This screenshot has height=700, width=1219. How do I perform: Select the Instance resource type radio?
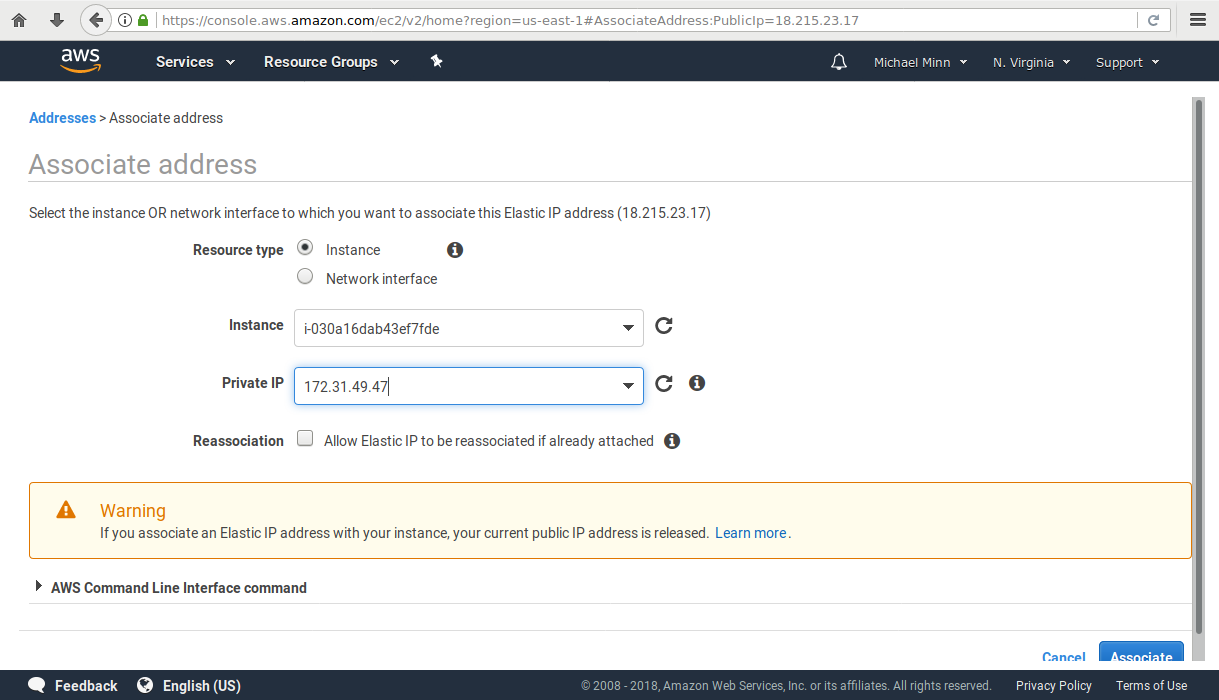305,248
